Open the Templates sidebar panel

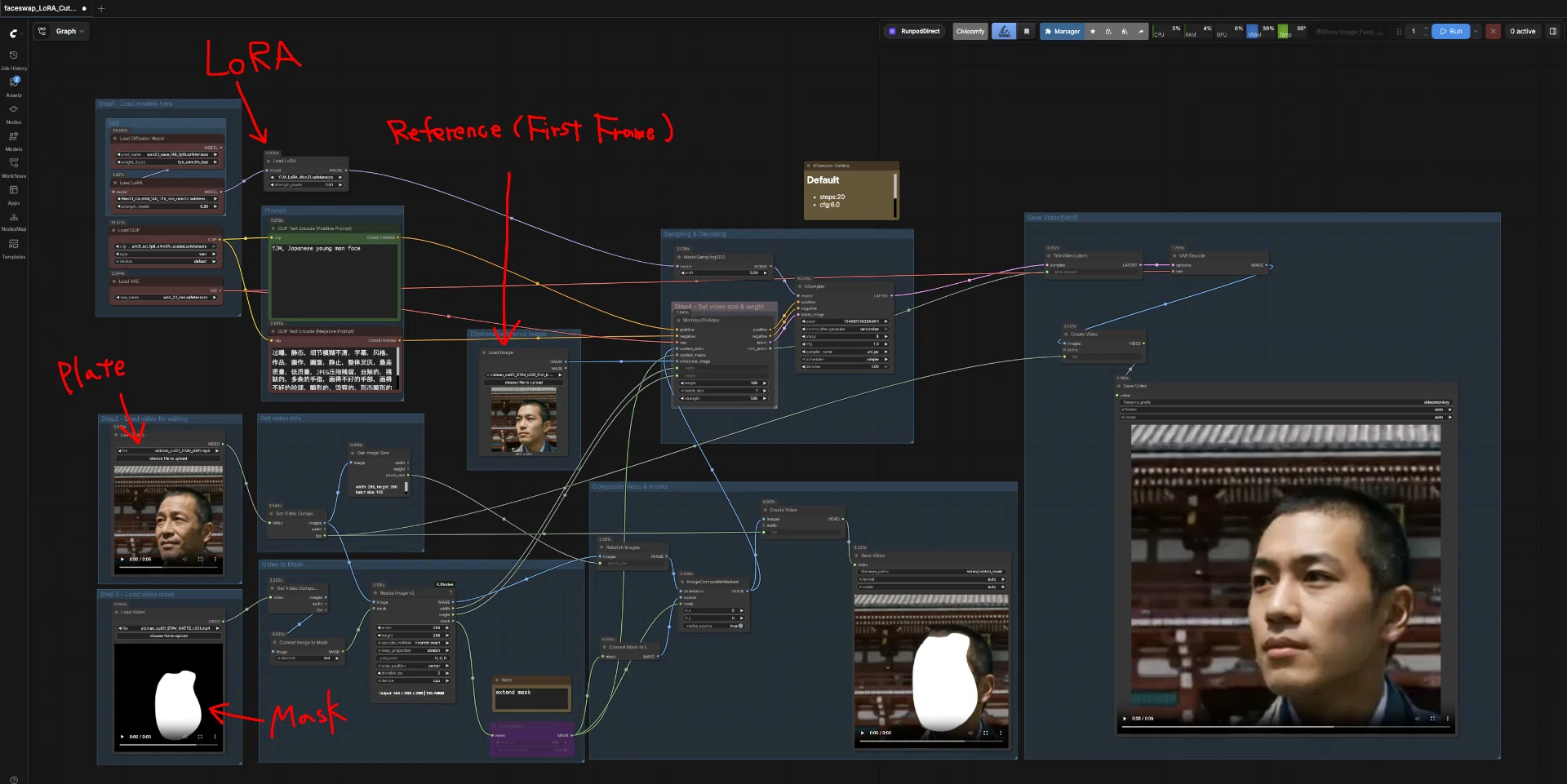coord(14,248)
